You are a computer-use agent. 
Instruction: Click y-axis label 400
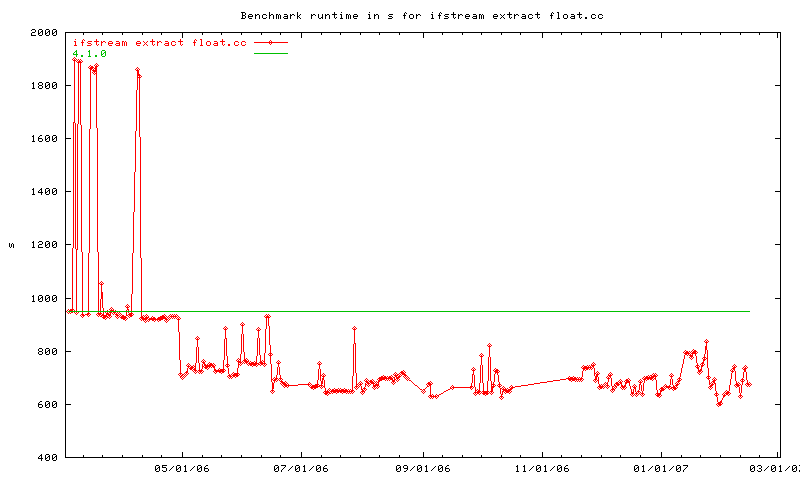(x=48, y=458)
